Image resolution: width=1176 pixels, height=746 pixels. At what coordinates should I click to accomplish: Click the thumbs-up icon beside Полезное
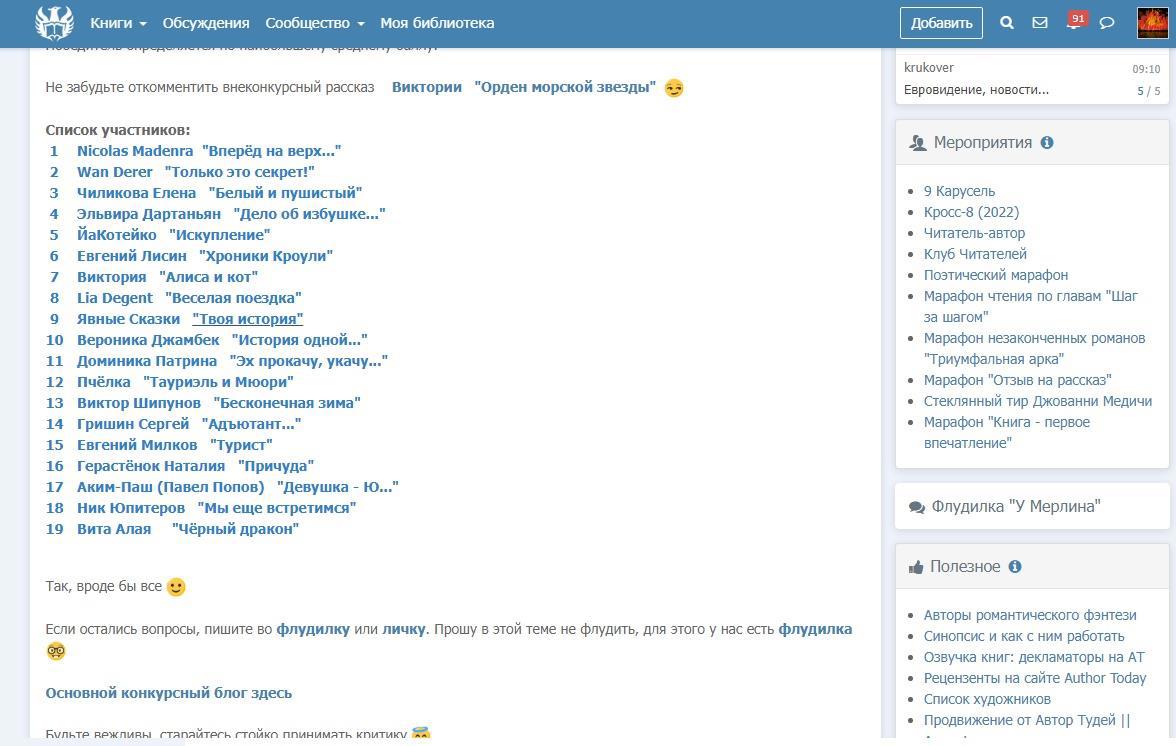click(x=916, y=567)
